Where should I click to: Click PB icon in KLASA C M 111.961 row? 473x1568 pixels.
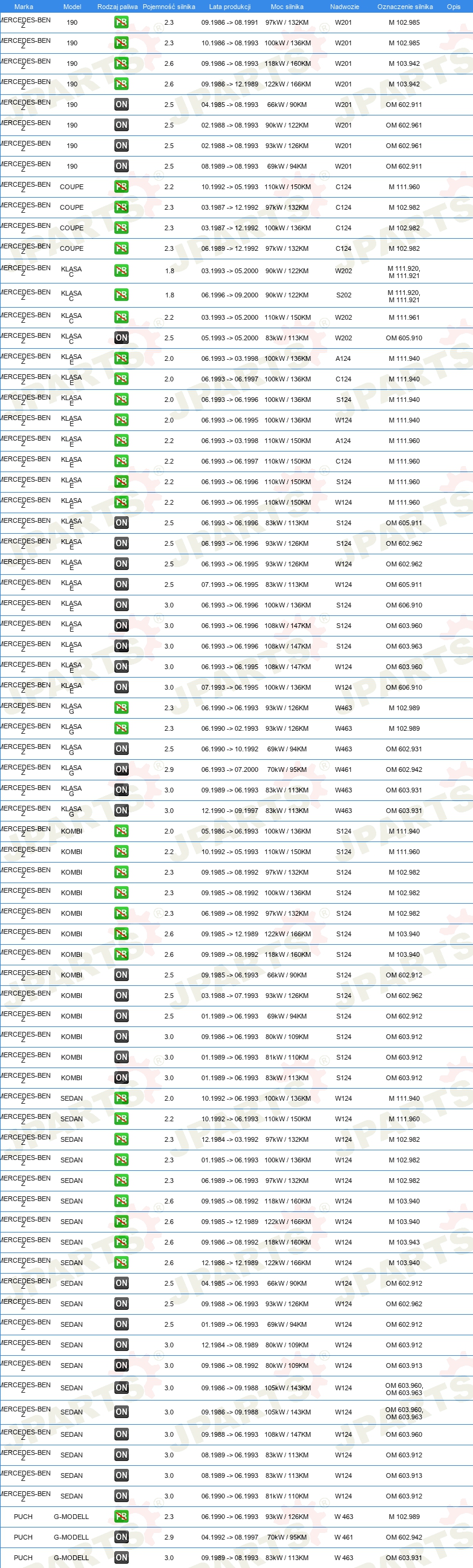[x=121, y=318]
